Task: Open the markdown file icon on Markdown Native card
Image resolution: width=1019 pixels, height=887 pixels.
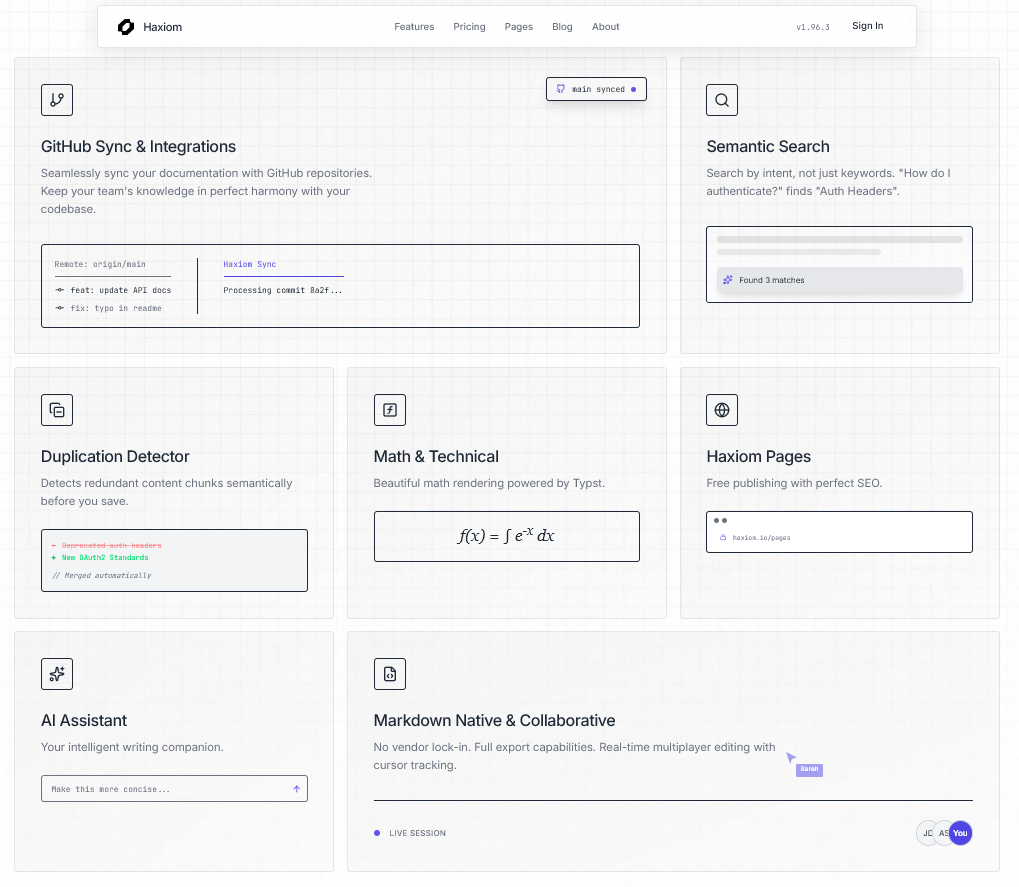Action: tap(389, 673)
